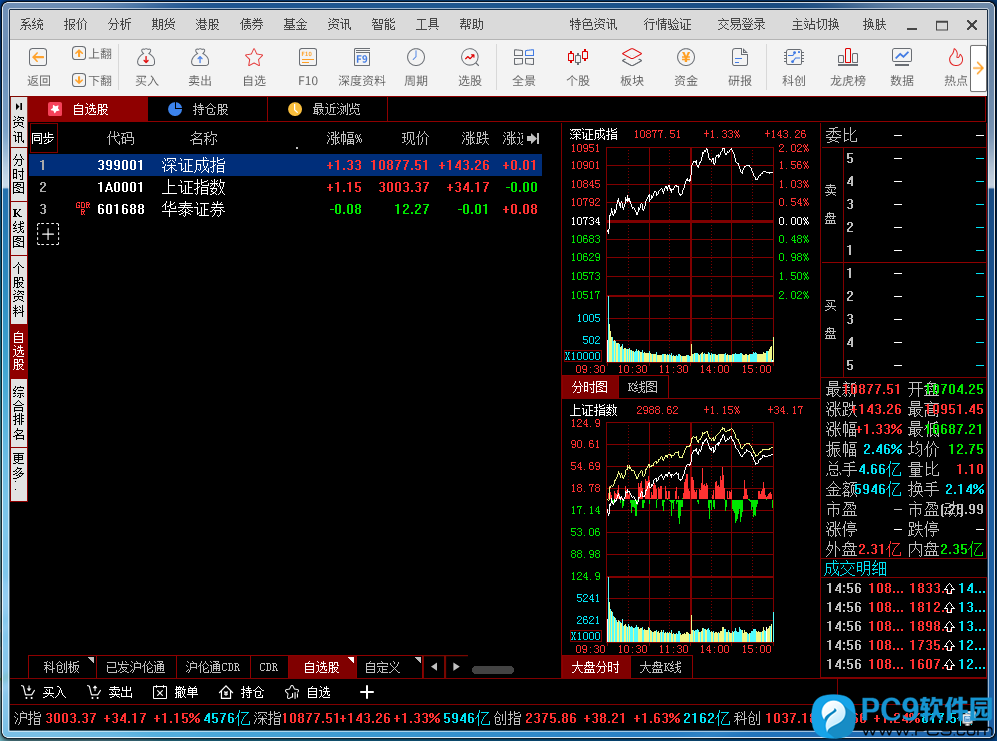The width and height of the screenshot is (997, 741).
Task: Select the 上证指数 index row
Action: coord(285,187)
